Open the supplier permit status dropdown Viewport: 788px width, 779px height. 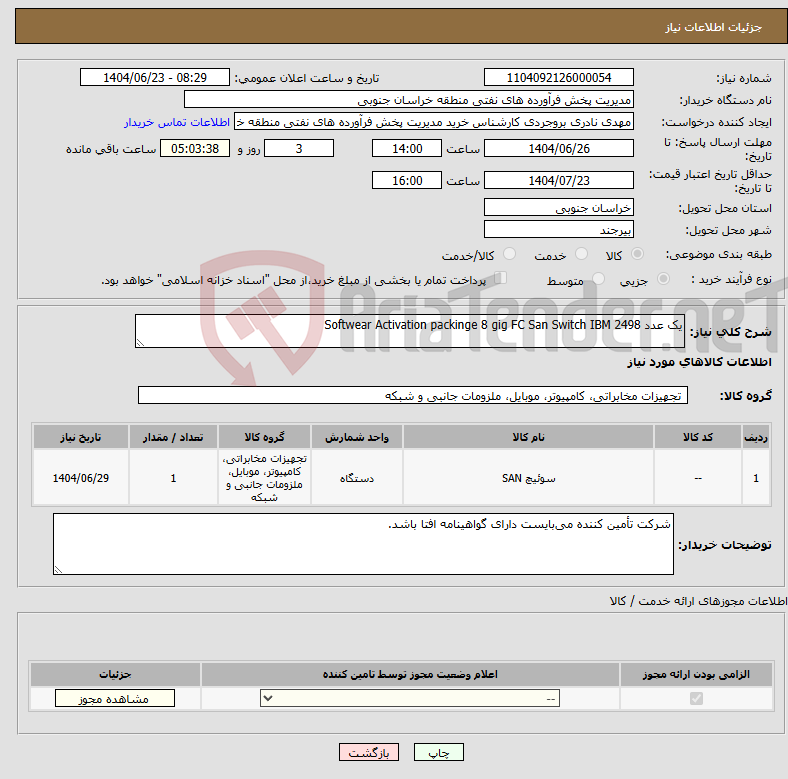pos(410,698)
